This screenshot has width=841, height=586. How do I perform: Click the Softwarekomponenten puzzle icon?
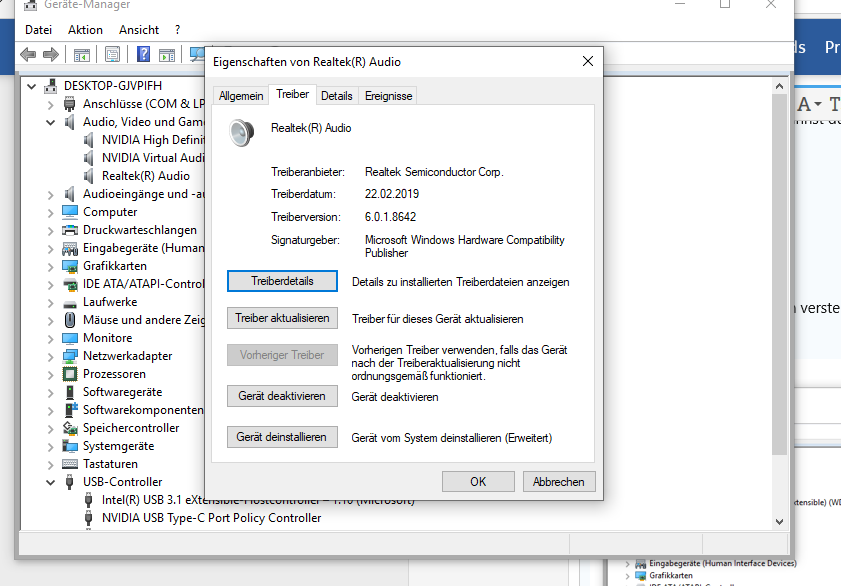coord(70,410)
